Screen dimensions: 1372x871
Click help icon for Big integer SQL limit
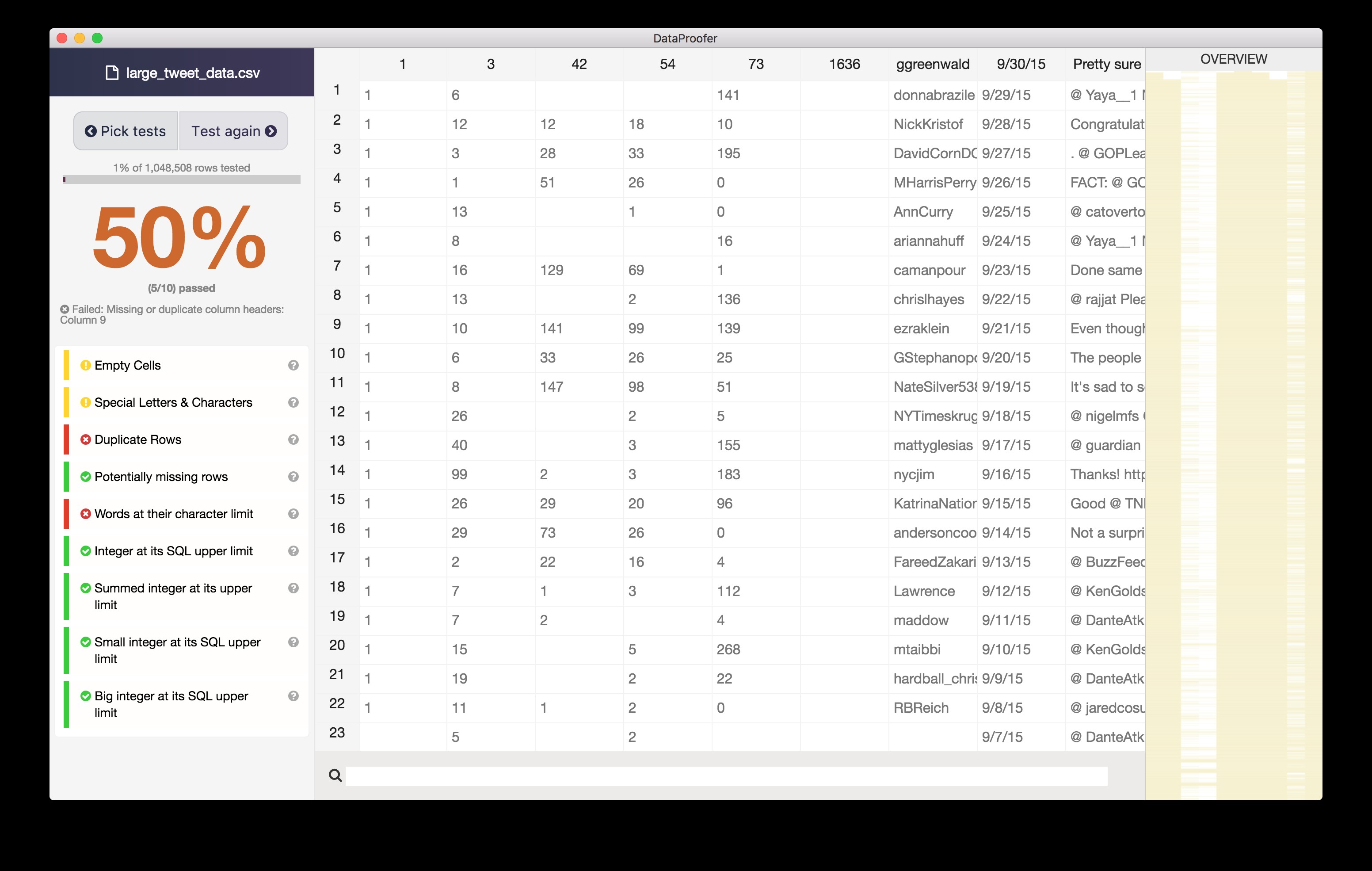pos(293,696)
